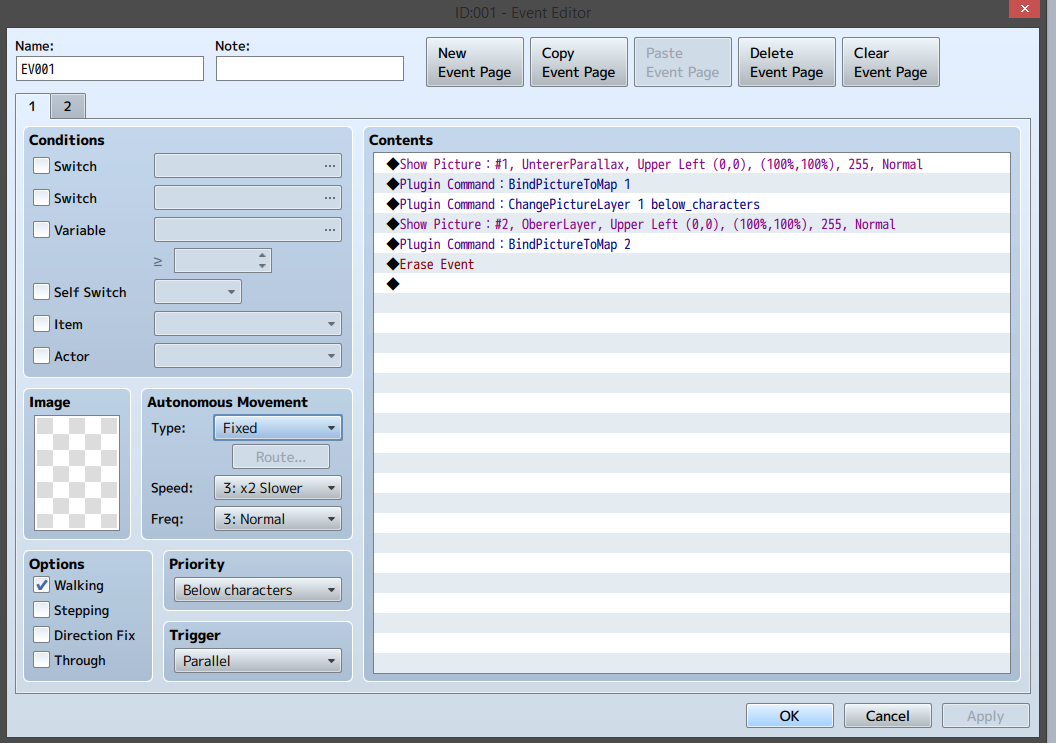This screenshot has width=1056, height=743.
Task: Select the BindPictureToMap 1 plugin command
Action: [x=692, y=184]
